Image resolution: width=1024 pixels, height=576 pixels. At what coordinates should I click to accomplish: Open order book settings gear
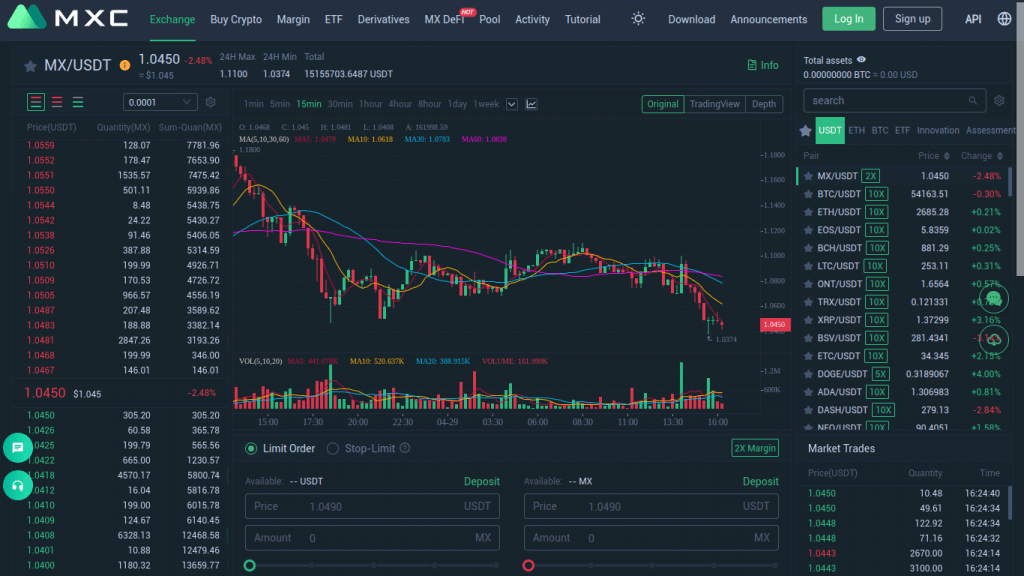tap(210, 102)
